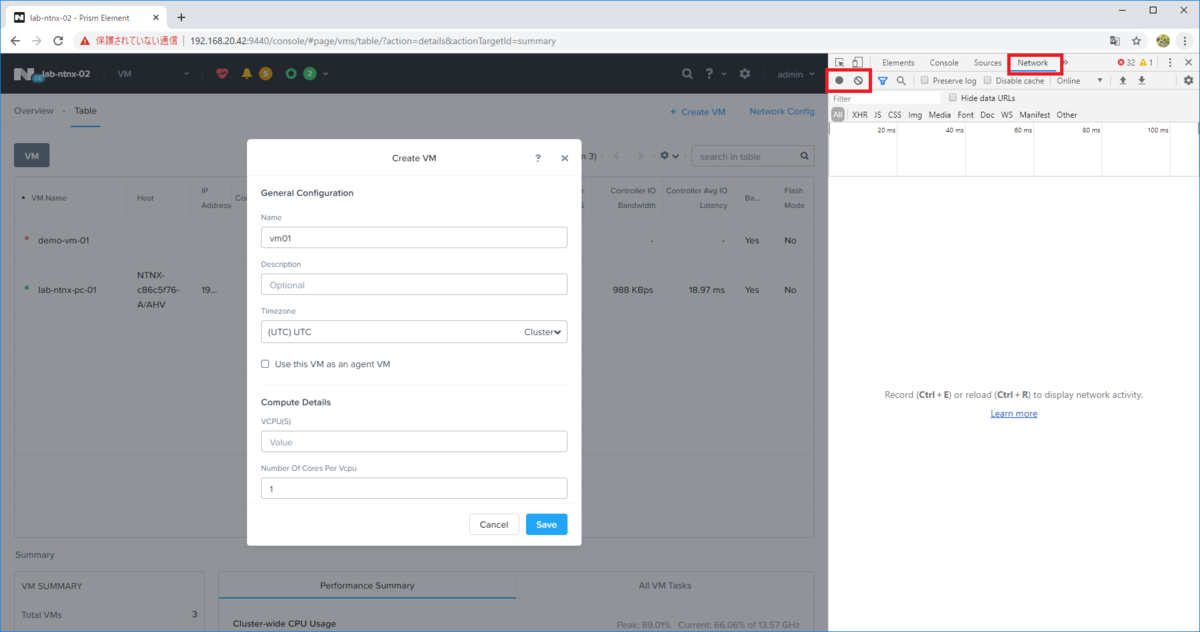Switch to the Sources tab
The image size is (1200, 632).
[x=987, y=62]
